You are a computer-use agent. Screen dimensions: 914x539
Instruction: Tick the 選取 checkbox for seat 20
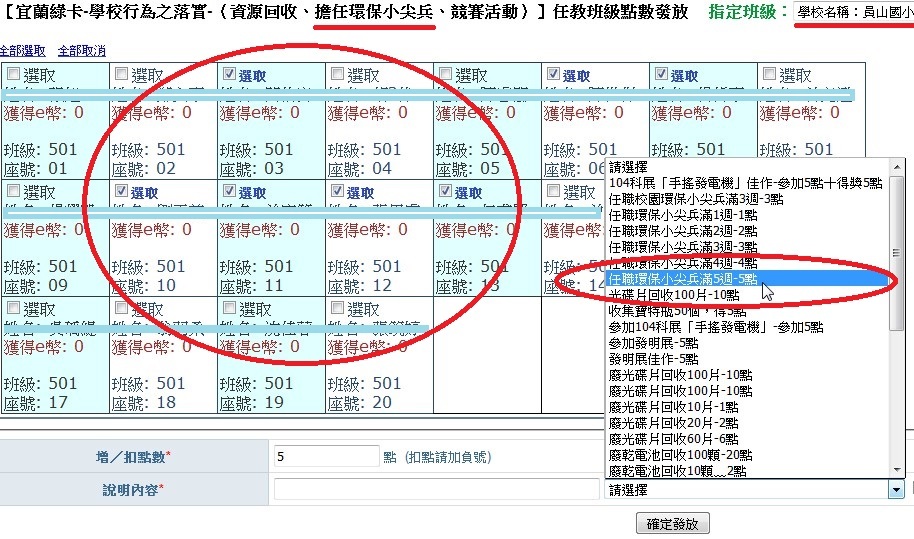click(x=337, y=309)
